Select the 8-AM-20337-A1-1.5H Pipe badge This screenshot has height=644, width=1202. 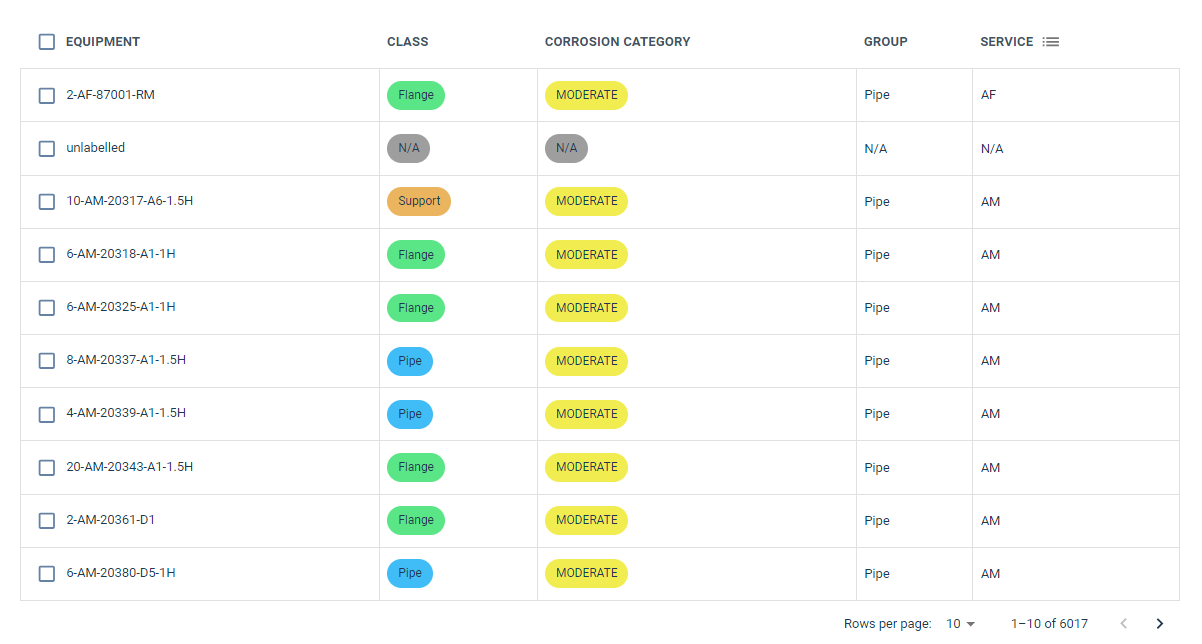pyautogui.click(x=410, y=361)
